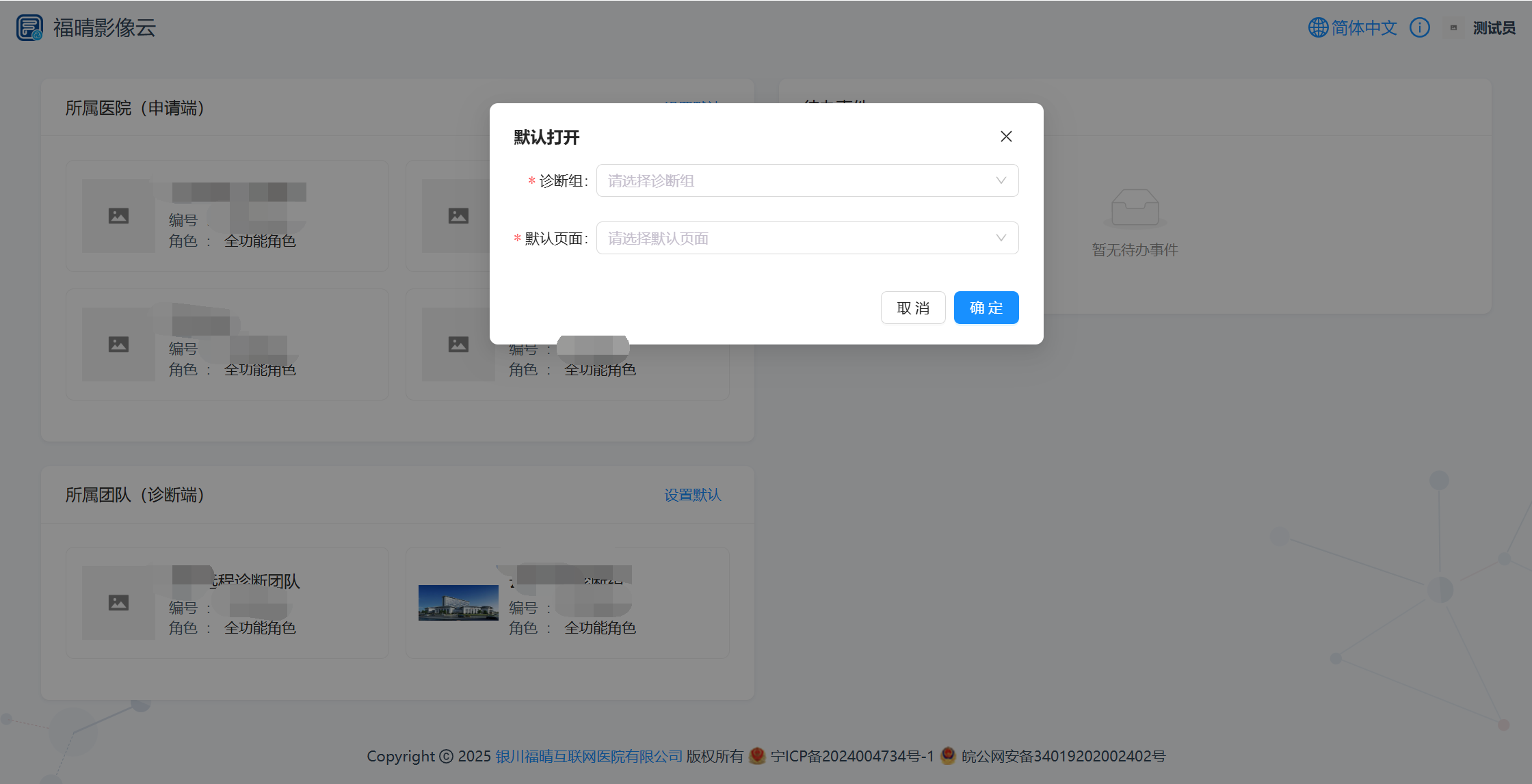Image resolution: width=1532 pixels, height=784 pixels.
Task: Click the 确定 button to confirm
Action: coord(986,308)
